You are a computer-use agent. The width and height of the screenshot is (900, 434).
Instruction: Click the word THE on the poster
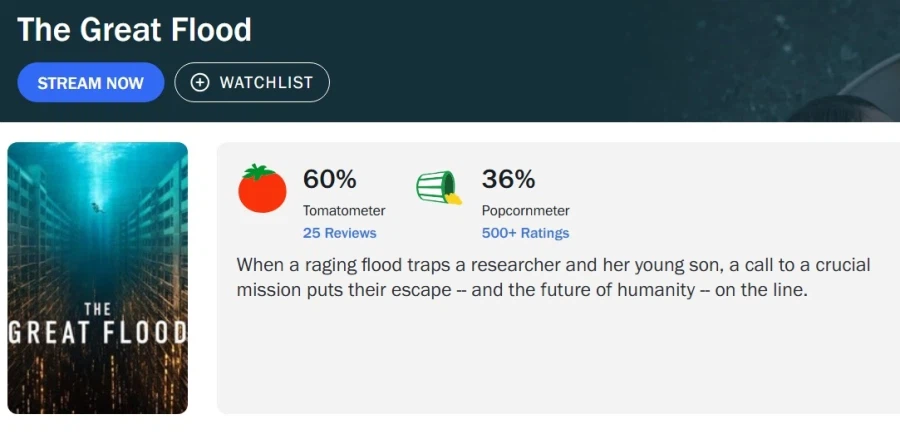pos(98,309)
